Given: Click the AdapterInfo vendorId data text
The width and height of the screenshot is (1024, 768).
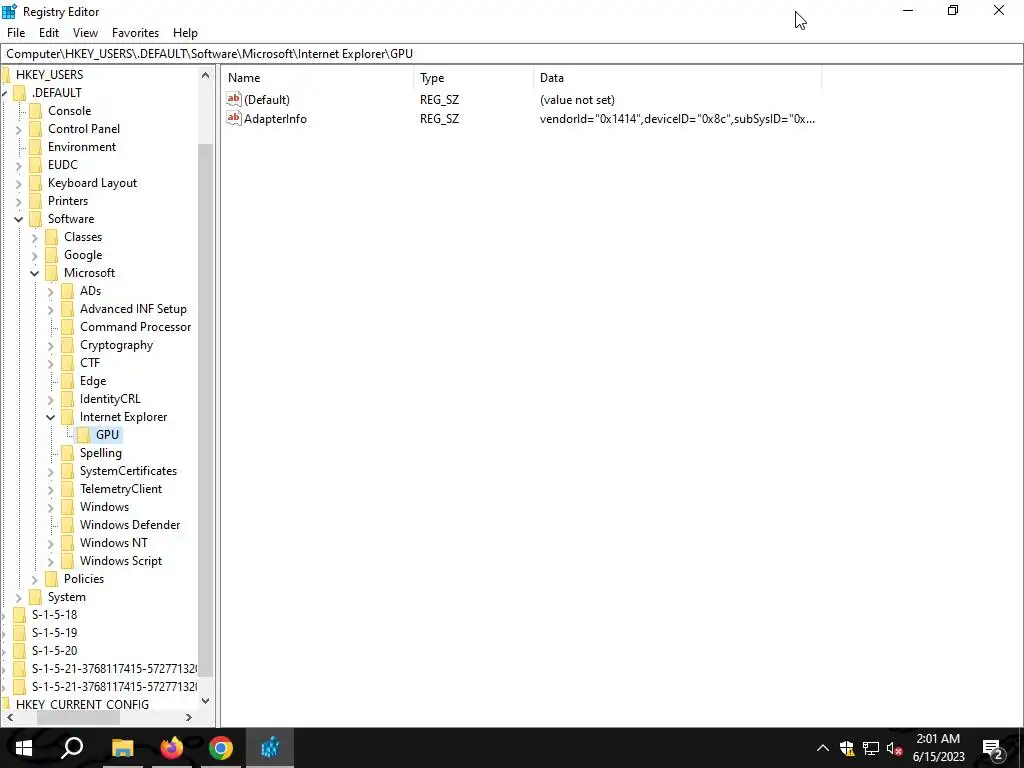Looking at the screenshot, I should coord(677,119).
